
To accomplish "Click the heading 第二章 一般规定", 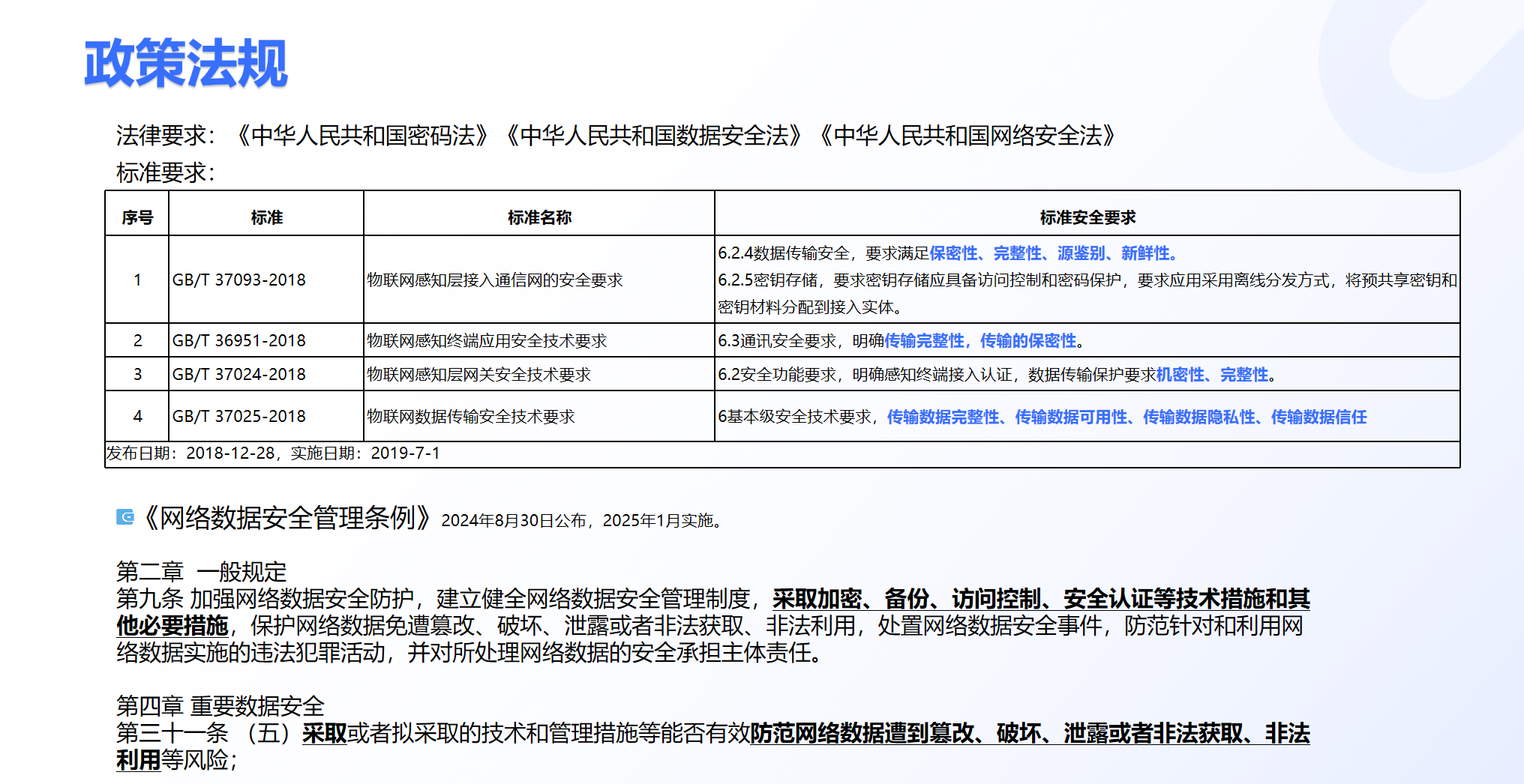I will click(x=201, y=572).
